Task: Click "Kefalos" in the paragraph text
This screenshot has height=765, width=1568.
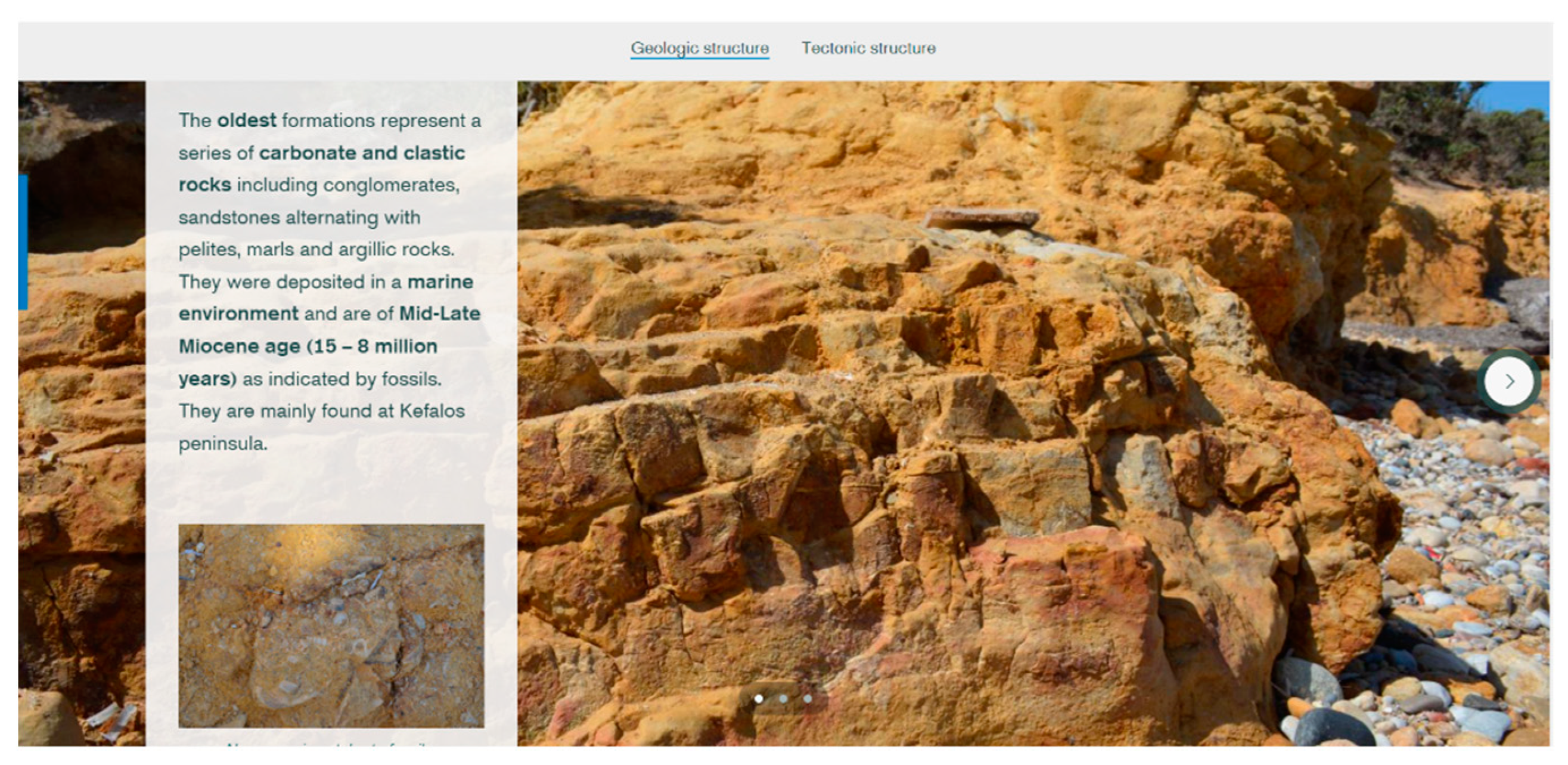Action: pyautogui.click(x=431, y=411)
